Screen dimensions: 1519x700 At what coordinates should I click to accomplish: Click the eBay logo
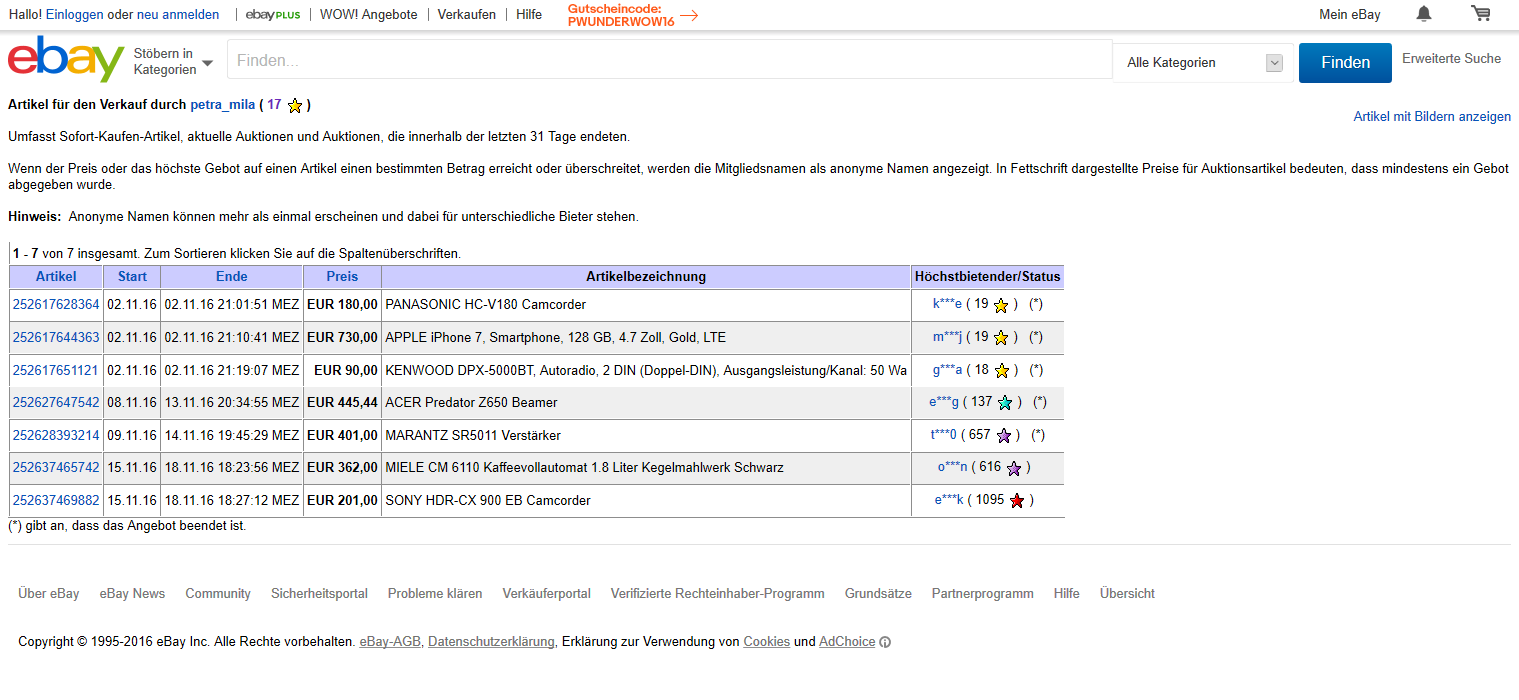[x=66, y=60]
